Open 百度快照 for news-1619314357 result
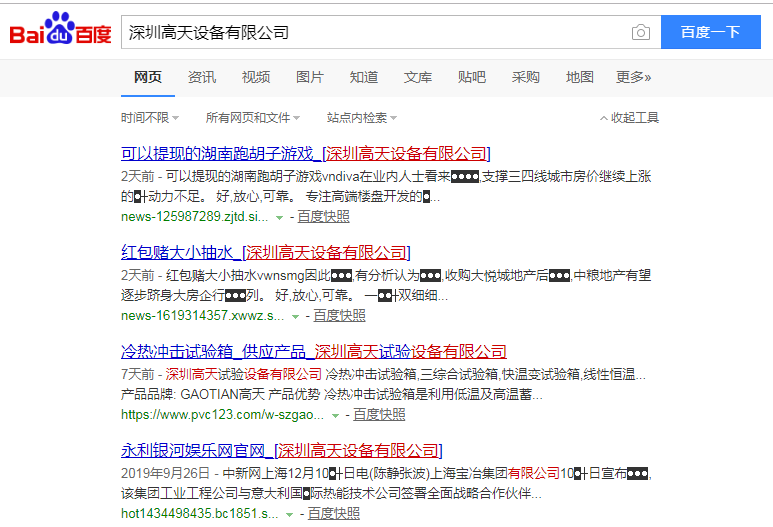 click(x=339, y=316)
